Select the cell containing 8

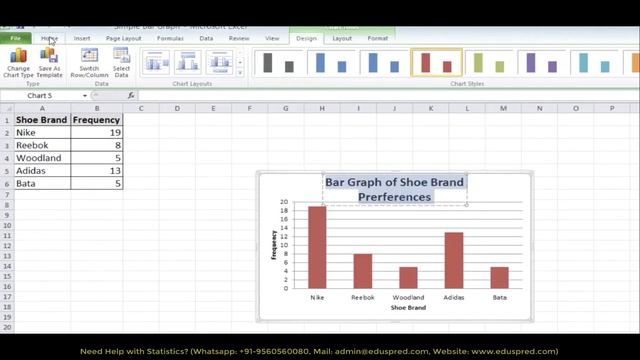click(x=97, y=145)
